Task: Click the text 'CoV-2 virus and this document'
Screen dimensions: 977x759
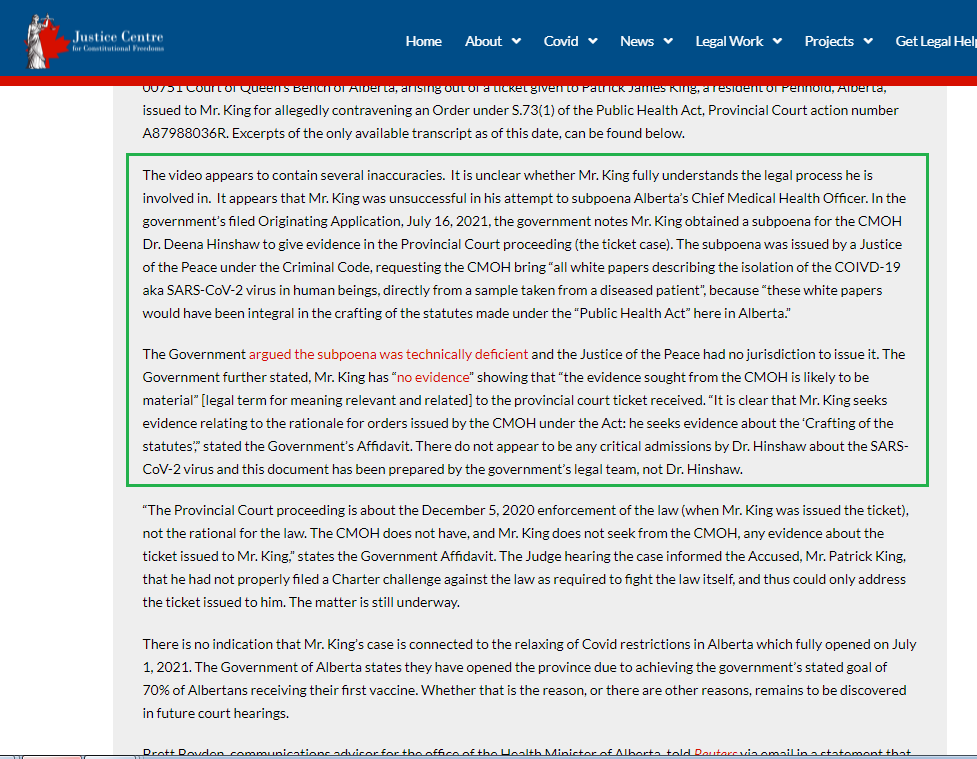Action: click(235, 469)
